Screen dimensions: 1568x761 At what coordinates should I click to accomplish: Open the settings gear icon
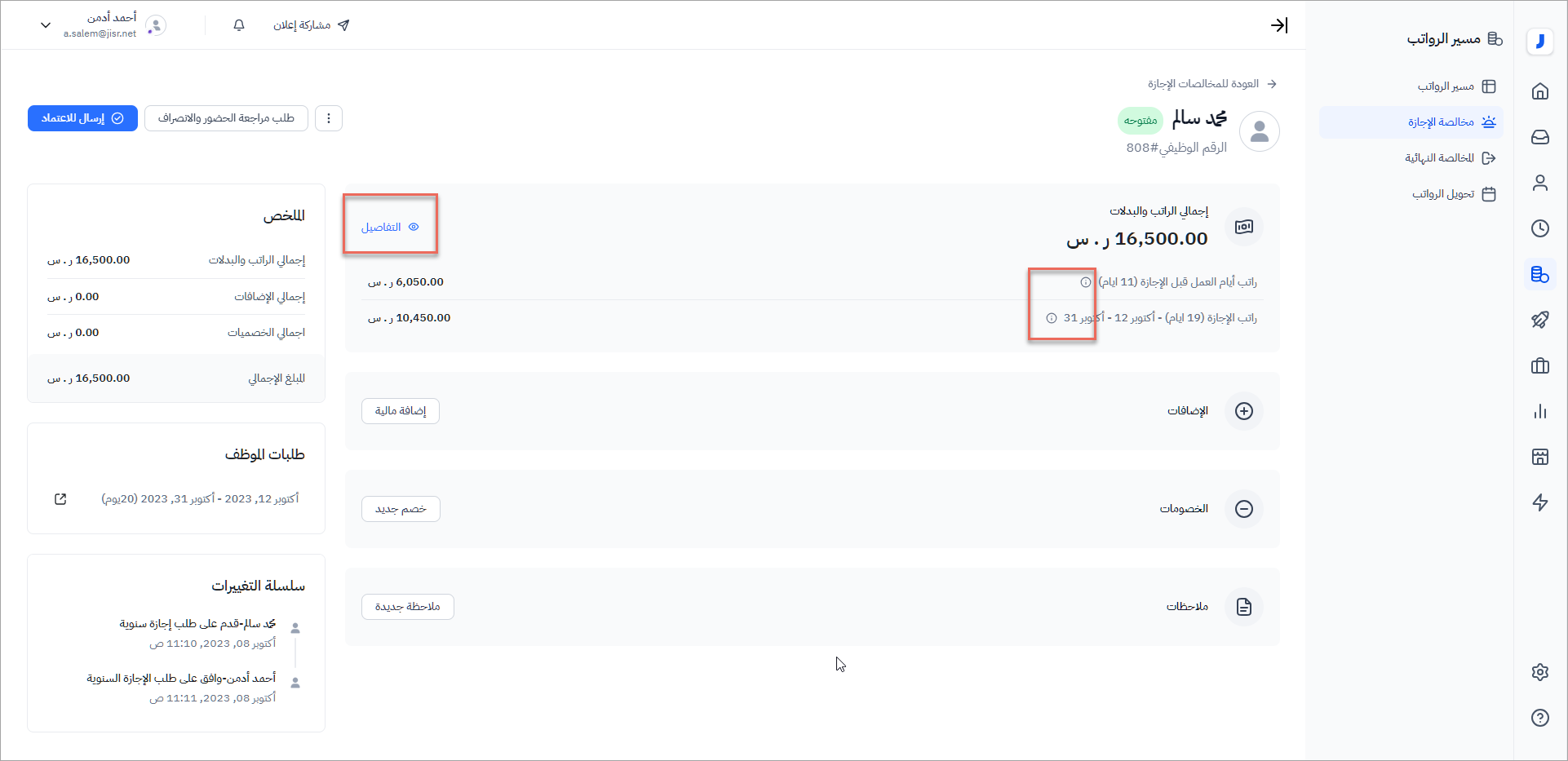[1539, 672]
